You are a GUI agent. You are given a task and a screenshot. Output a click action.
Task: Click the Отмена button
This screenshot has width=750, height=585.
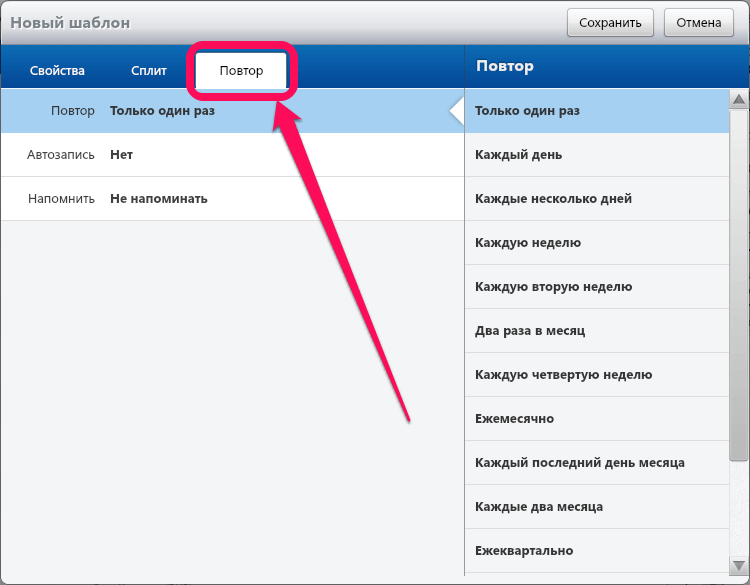point(698,22)
